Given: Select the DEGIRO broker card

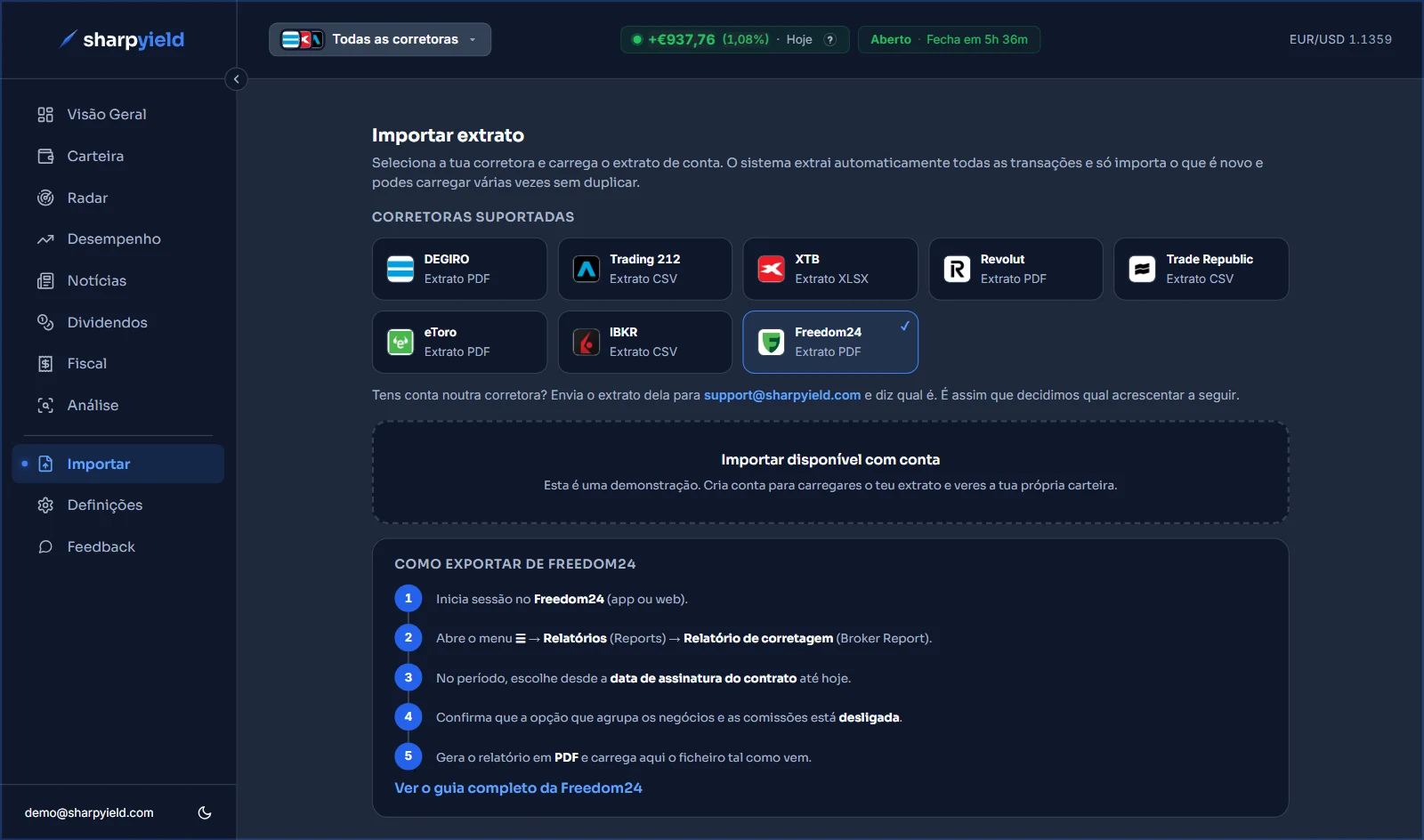Looking at the screenshot, I should click(459, 269).
